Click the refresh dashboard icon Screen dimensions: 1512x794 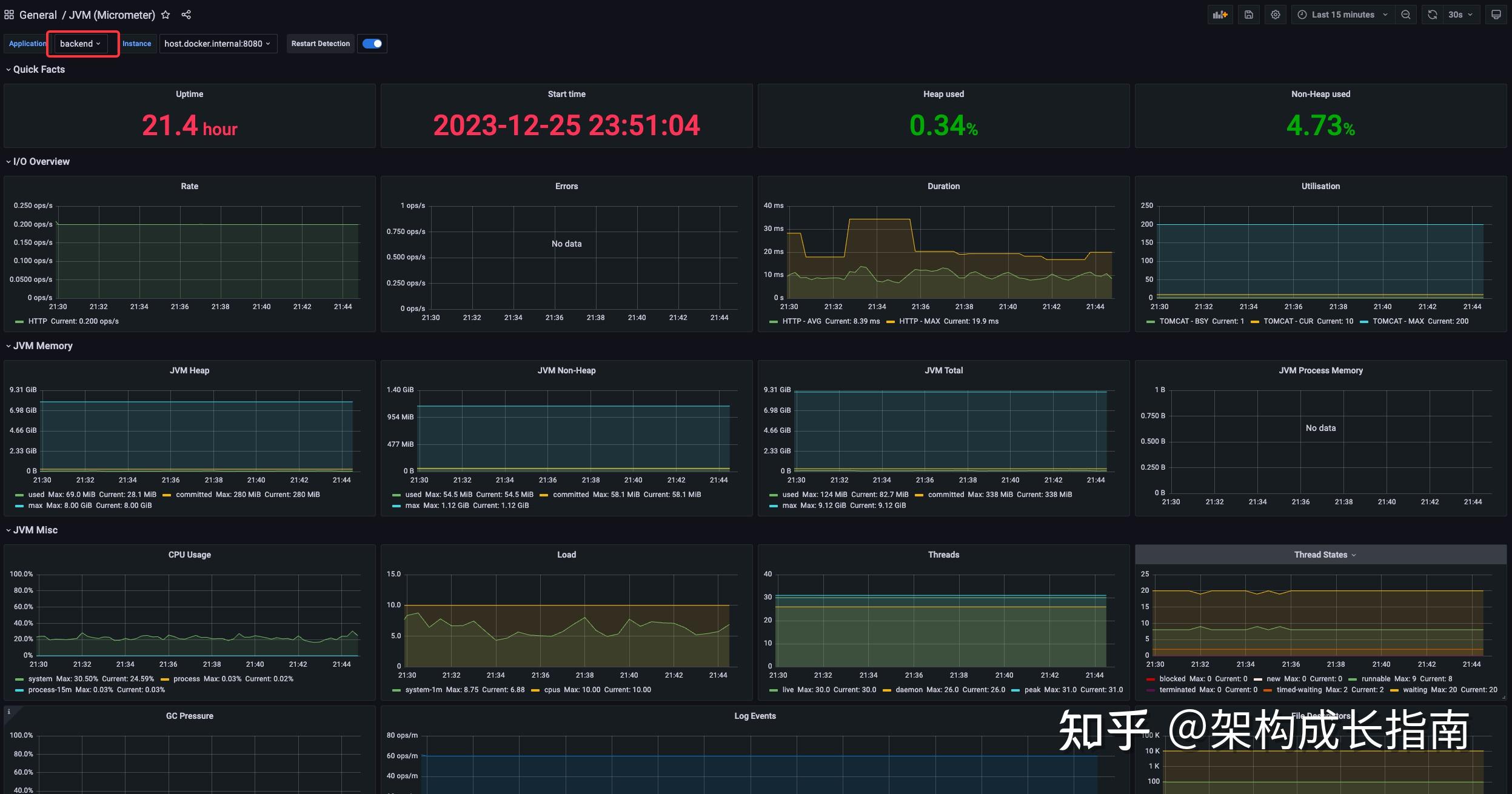coord(1431,15)
